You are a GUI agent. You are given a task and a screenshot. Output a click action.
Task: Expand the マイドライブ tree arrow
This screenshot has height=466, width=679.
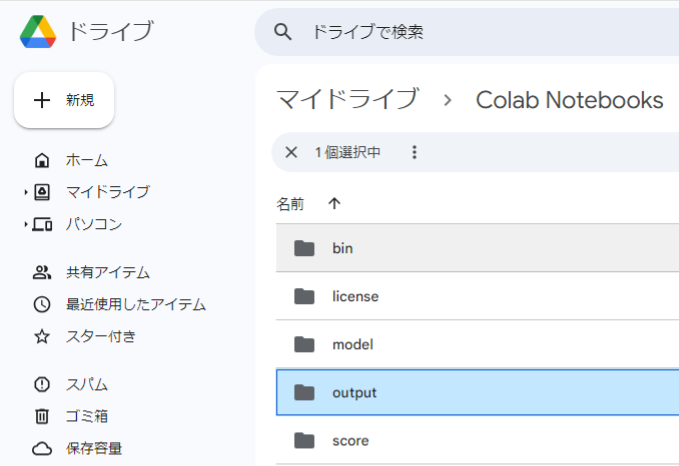[x=26, y=192]
